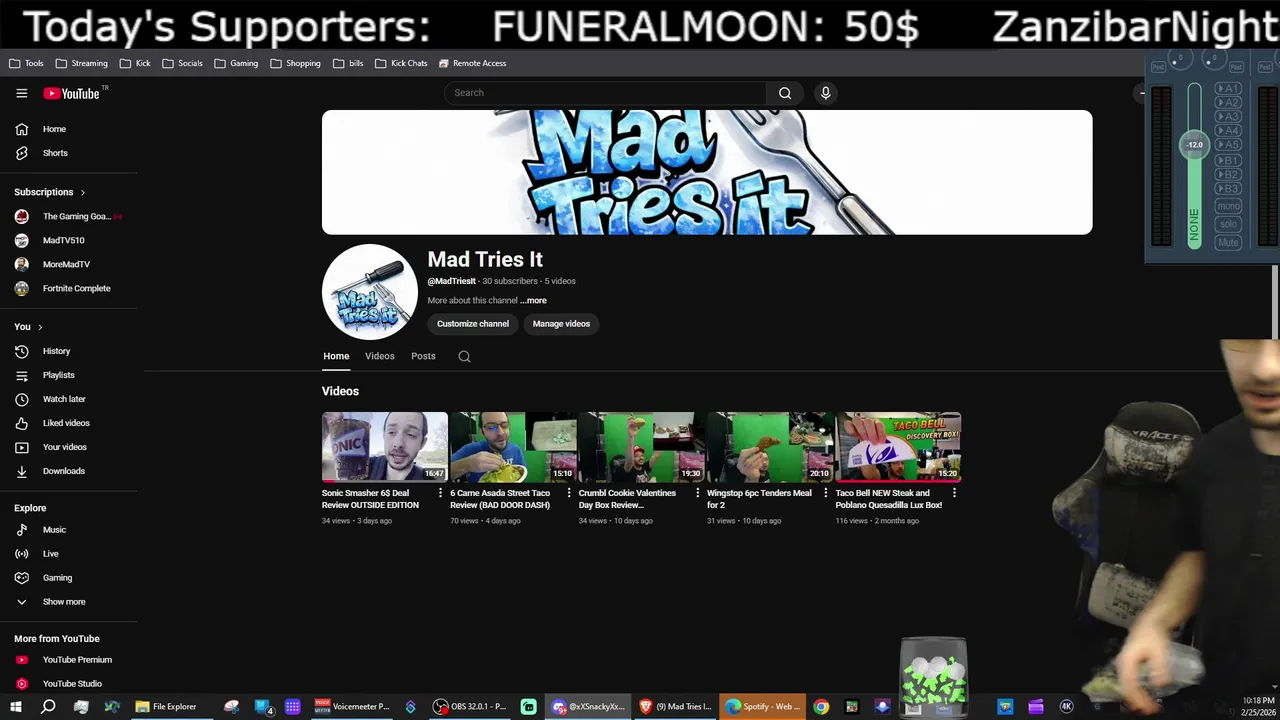
Task: Search within channel using magnifier icon
Action: point(464,356)
